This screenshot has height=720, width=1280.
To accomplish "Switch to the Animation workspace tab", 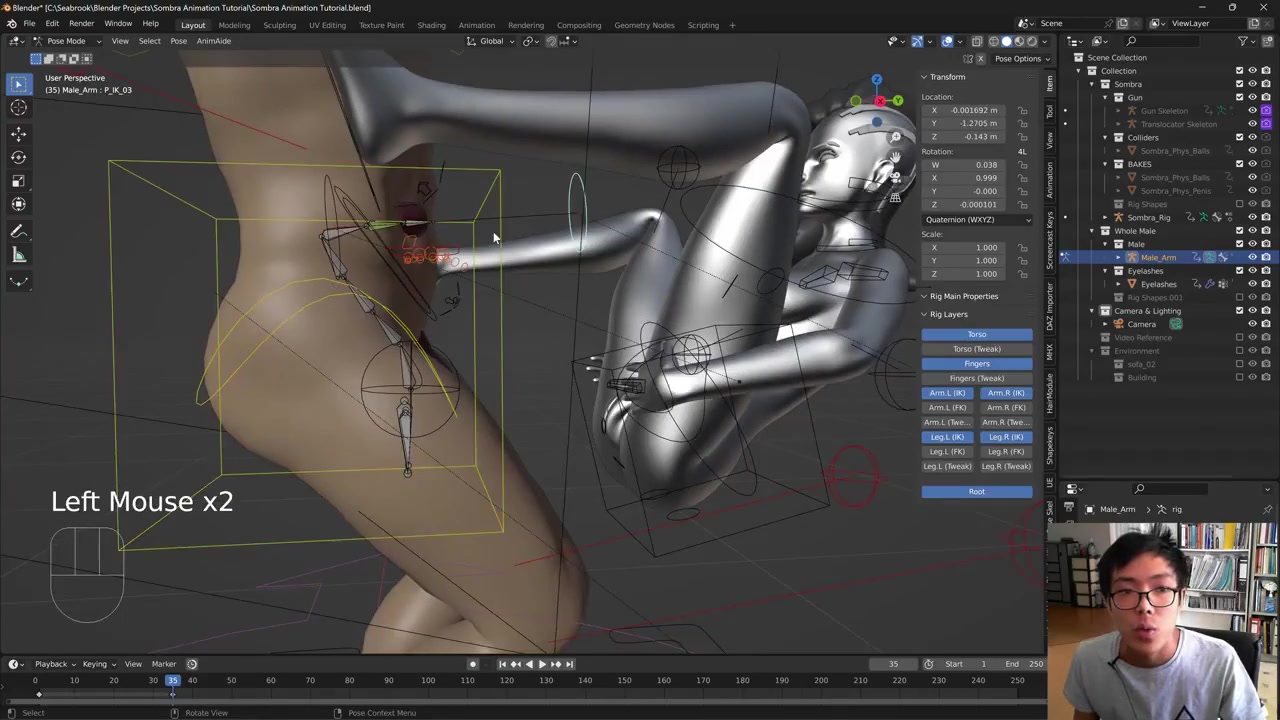I will tap(476, 25).
